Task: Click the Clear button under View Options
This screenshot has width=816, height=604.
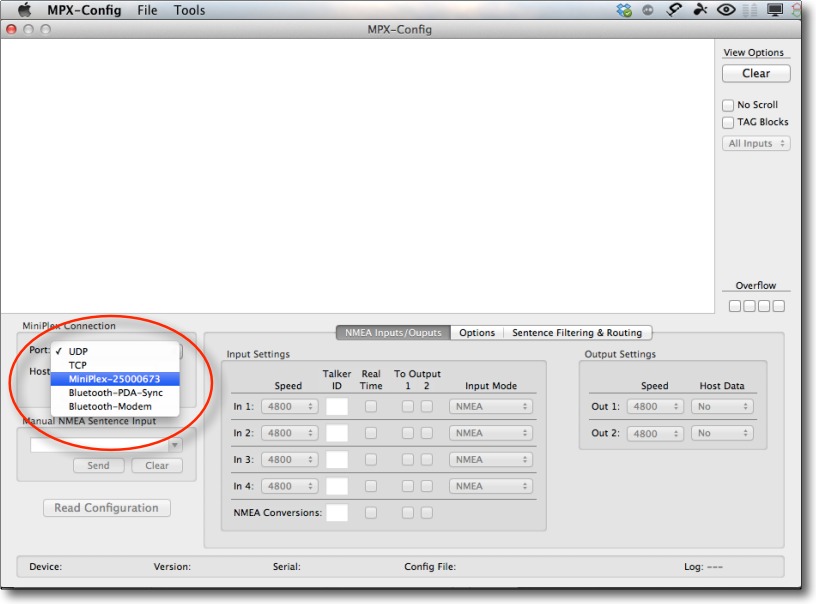Action: [756, 73]
